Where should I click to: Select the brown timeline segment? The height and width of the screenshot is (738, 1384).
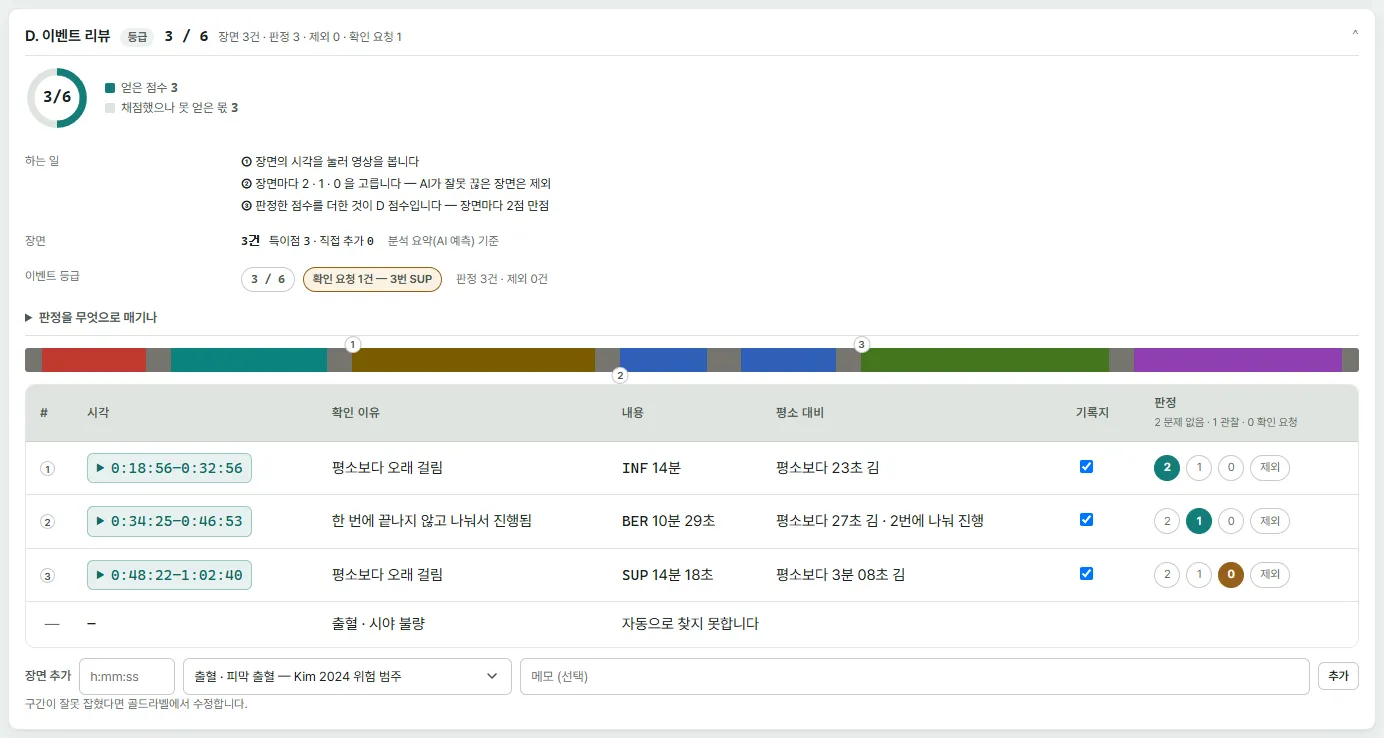click(474, 360)
